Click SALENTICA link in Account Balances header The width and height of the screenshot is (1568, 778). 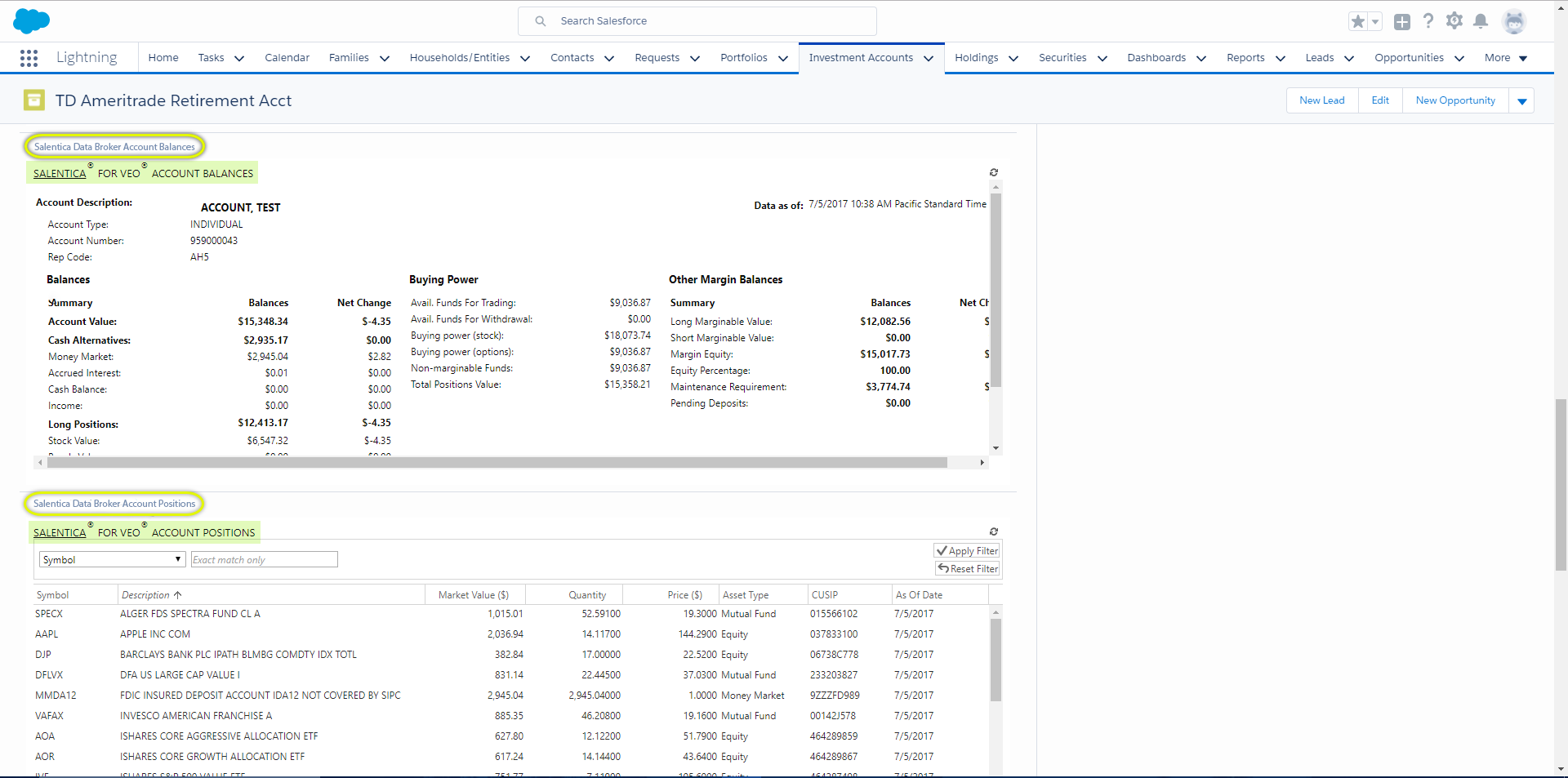[60, 173]
